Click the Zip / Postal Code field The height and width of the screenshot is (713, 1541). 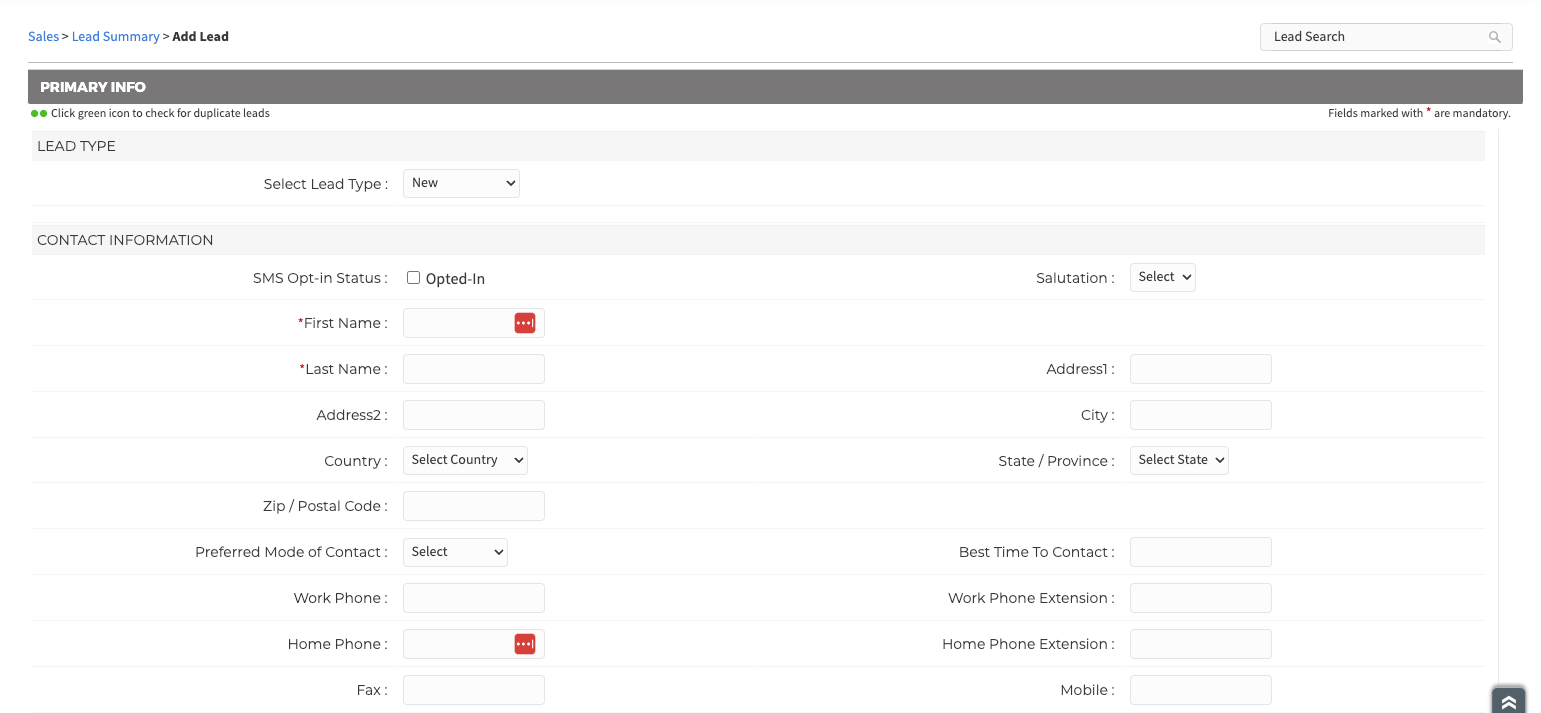[x=473, y=506]
